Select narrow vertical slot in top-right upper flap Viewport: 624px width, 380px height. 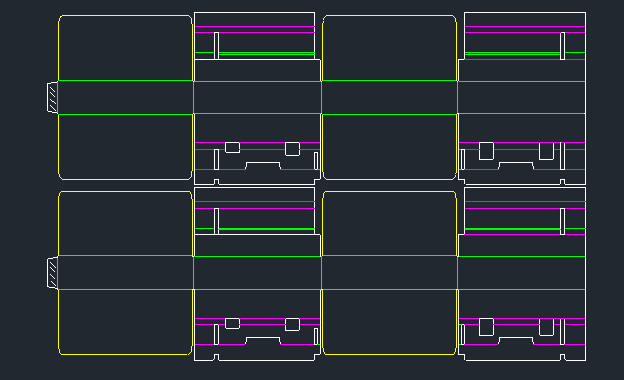(562, 46)
